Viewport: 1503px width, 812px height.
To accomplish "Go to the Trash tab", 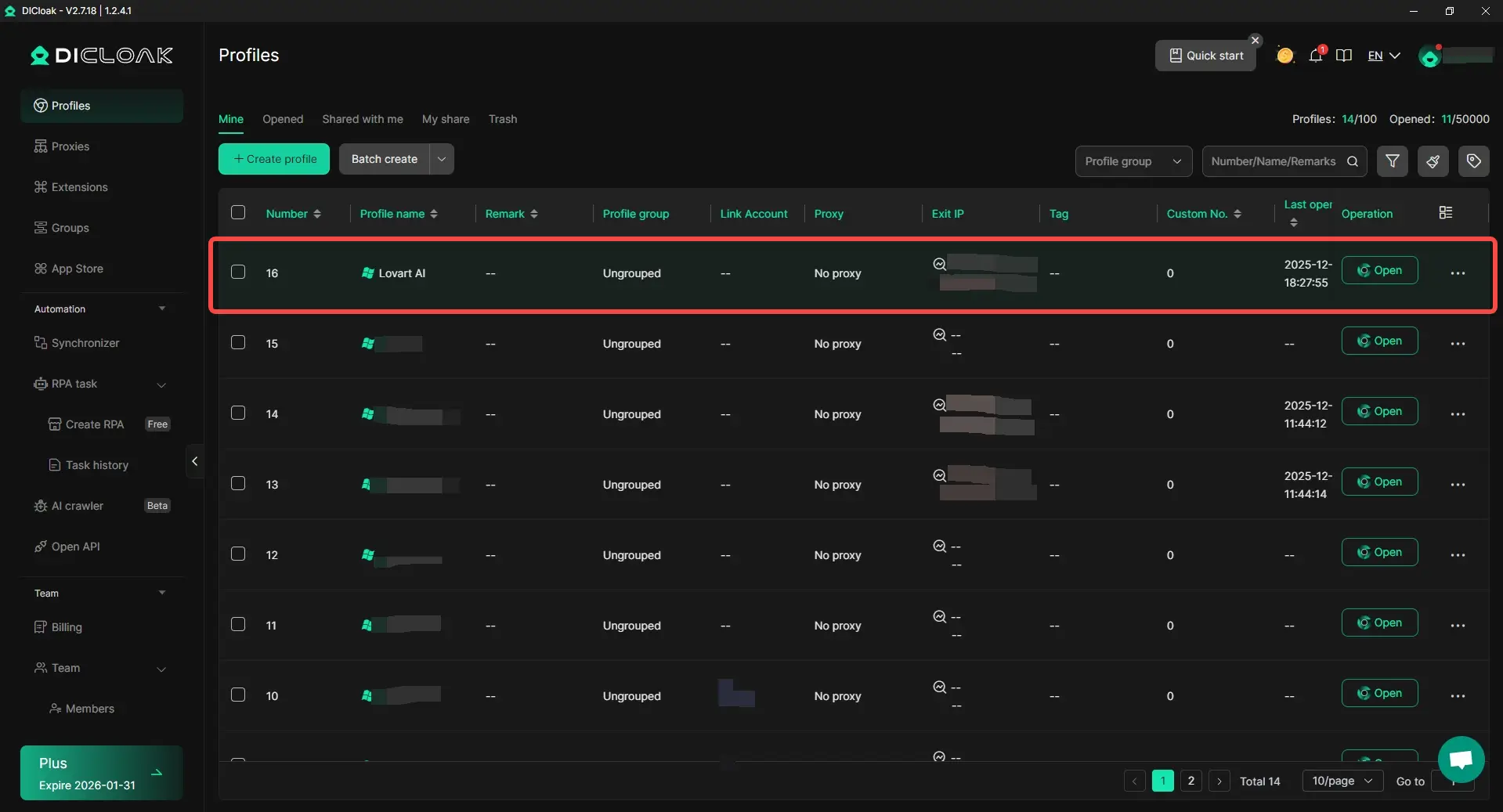I will click(x=502, y=119).
